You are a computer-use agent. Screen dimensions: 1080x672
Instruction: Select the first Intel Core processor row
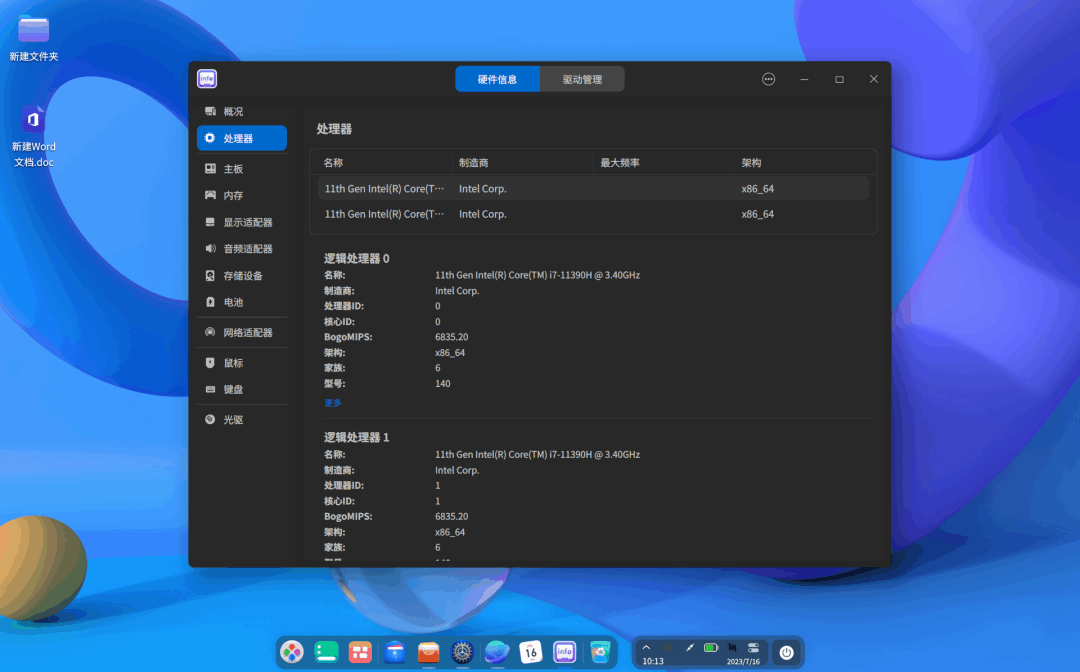tap(593, 189)
